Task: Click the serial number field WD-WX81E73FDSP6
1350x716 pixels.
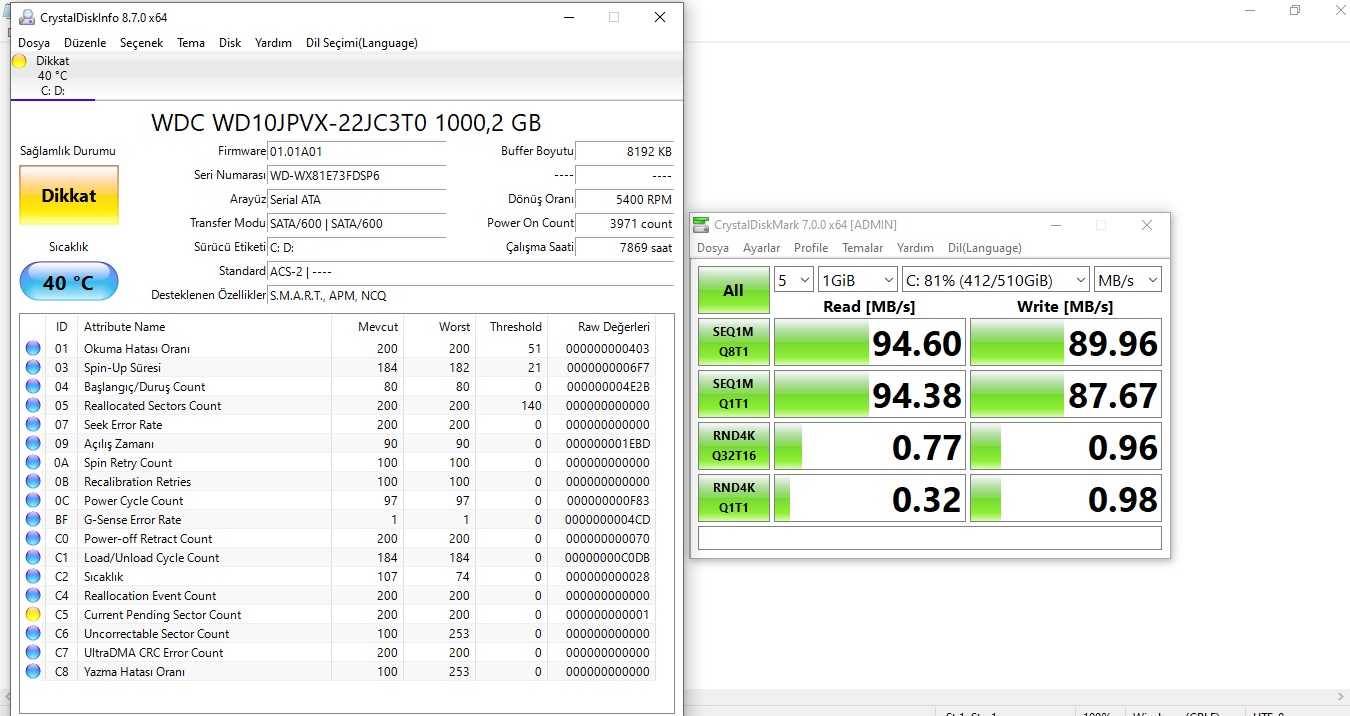Action: pyautogui.click(x=357, y=176)
